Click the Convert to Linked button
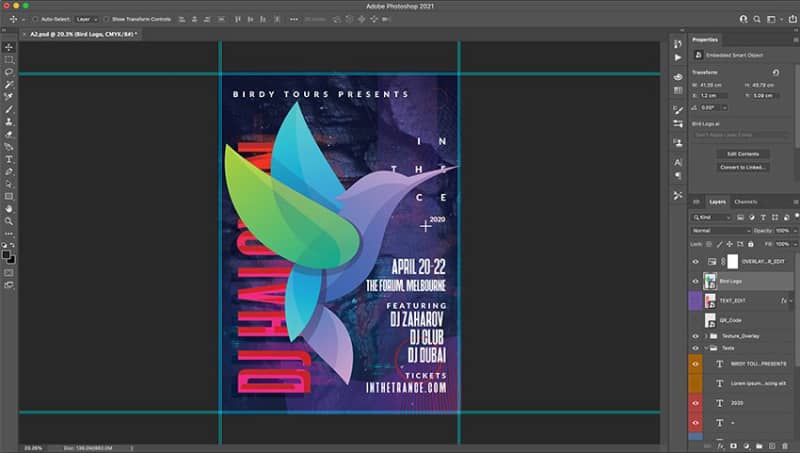The width and height of the screenshot is (800, 453). click(743, 167)
